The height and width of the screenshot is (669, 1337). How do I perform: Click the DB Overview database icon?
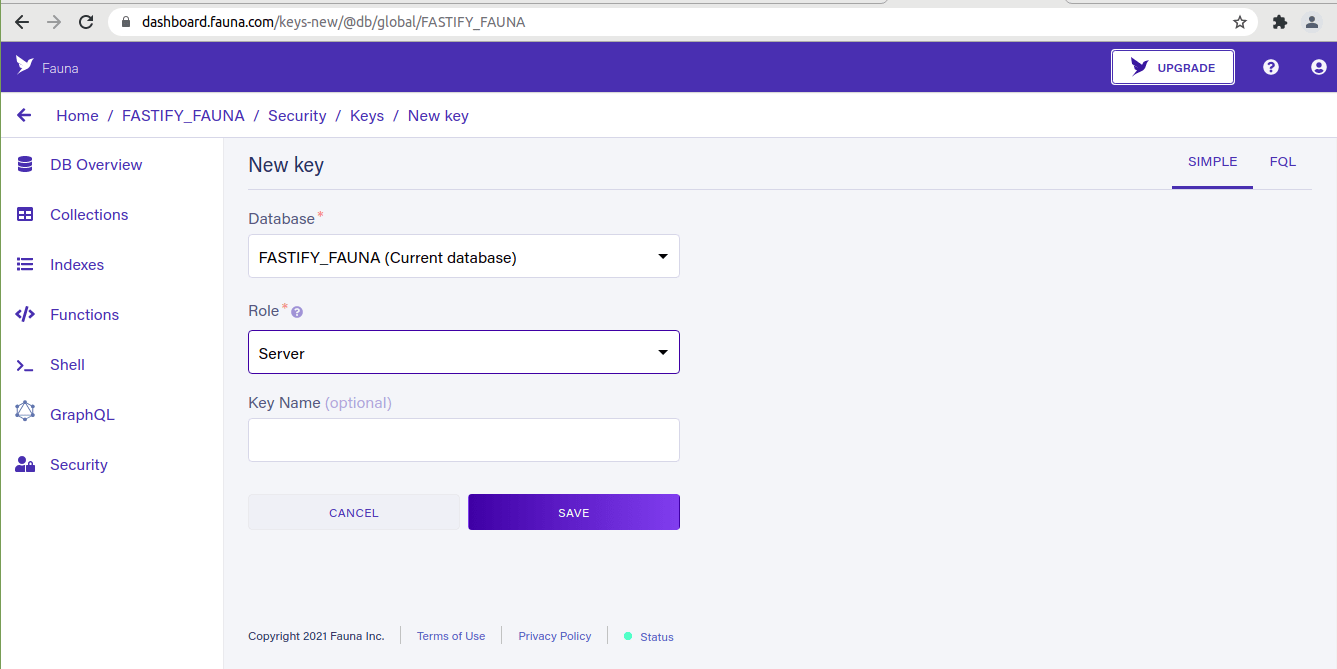pos(25,164)
